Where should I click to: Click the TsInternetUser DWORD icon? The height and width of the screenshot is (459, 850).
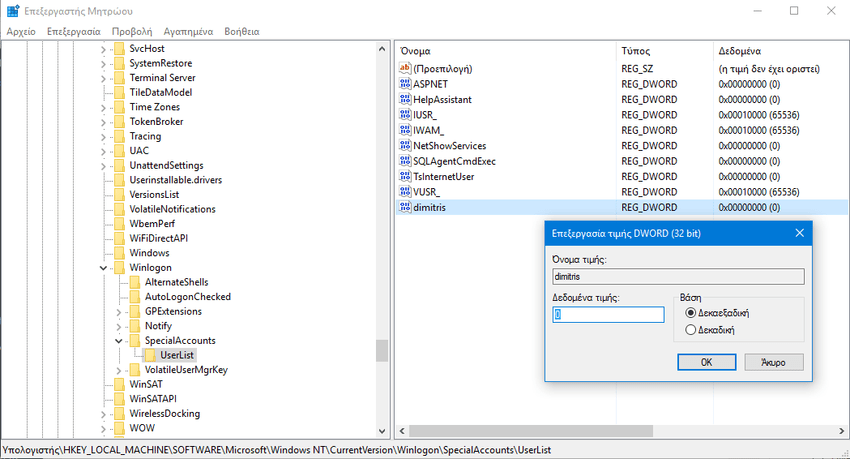(x=405, y=177)
